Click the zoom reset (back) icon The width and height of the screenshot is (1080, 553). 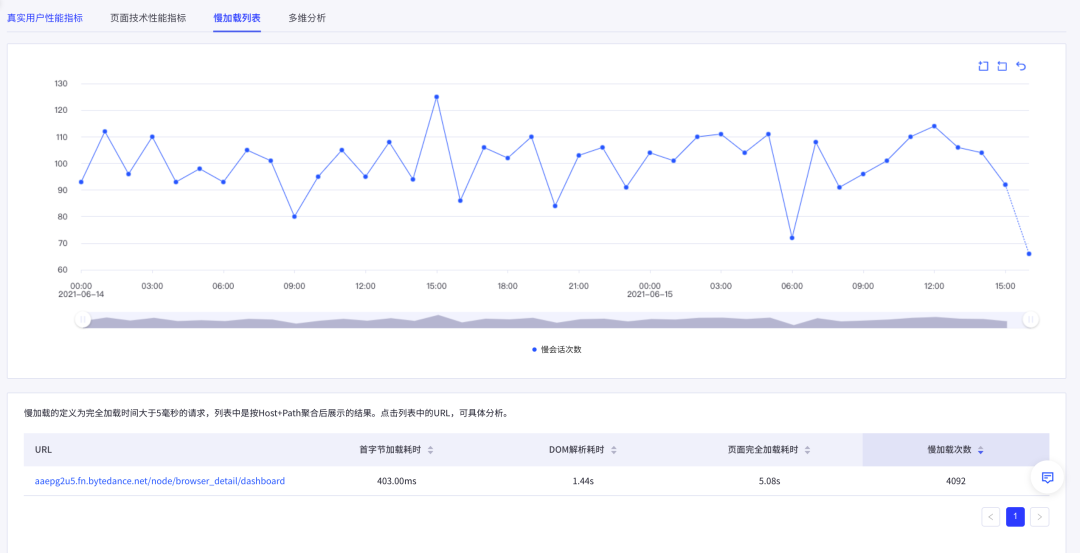pos(1002,66)
